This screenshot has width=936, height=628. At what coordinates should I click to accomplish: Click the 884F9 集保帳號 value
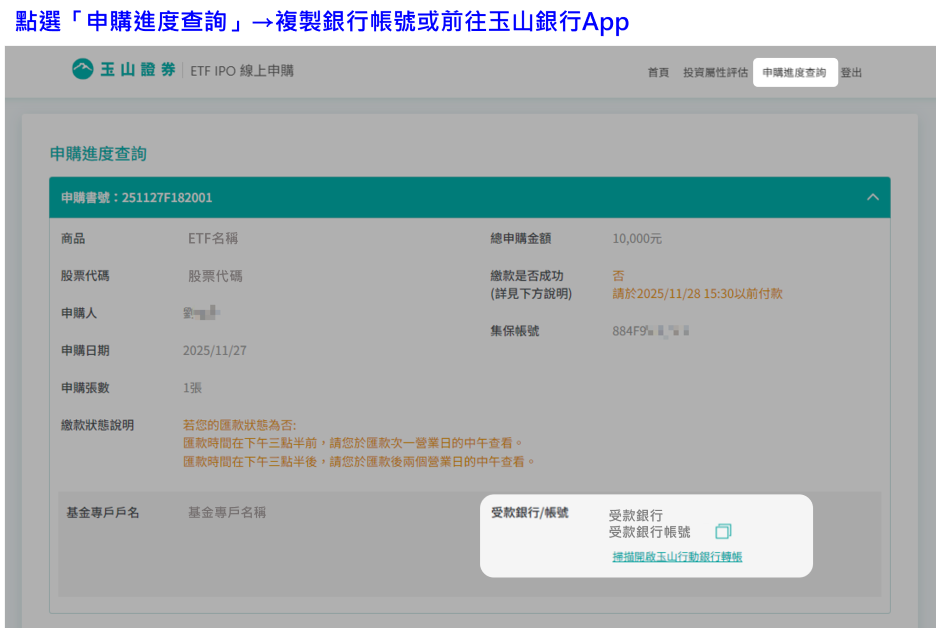pyautogui.click(x=650, y=331)
